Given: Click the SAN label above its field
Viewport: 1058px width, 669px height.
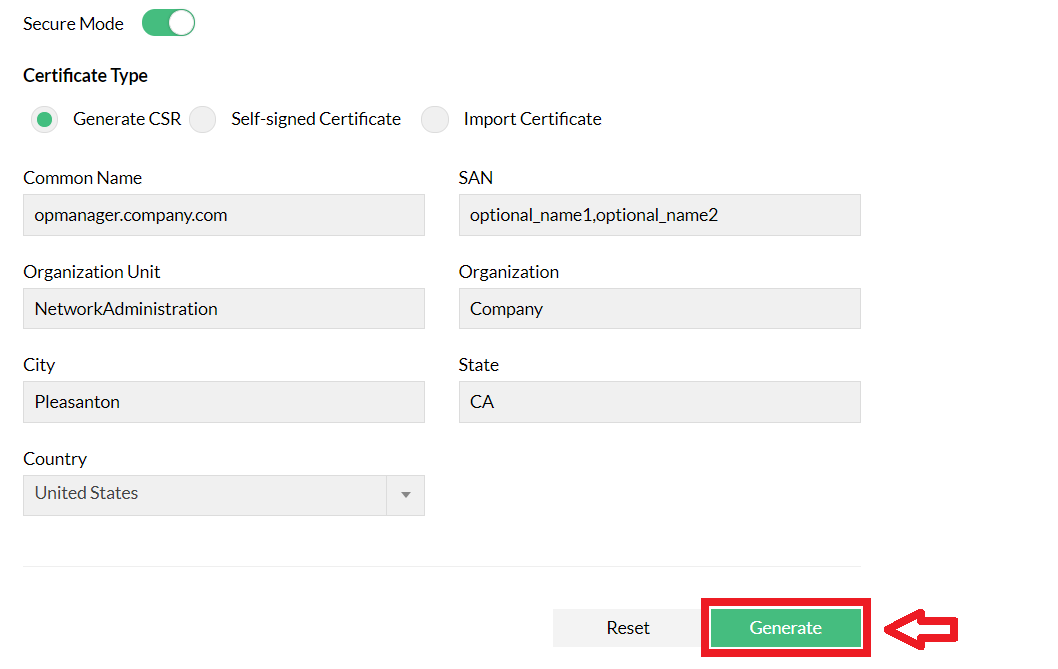Looking at the screenshot, I should (476, 178).
